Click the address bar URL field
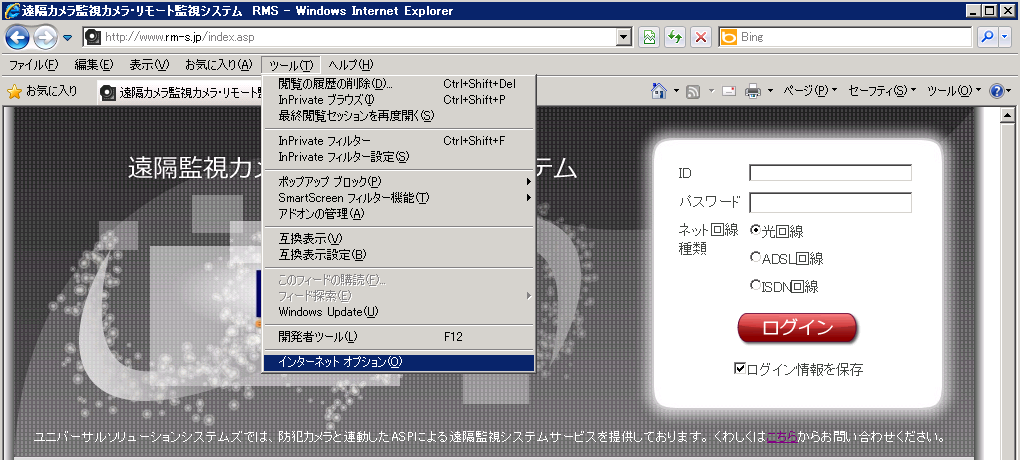Viewport: 1020px width, 460px height. (x=350, y=37)
